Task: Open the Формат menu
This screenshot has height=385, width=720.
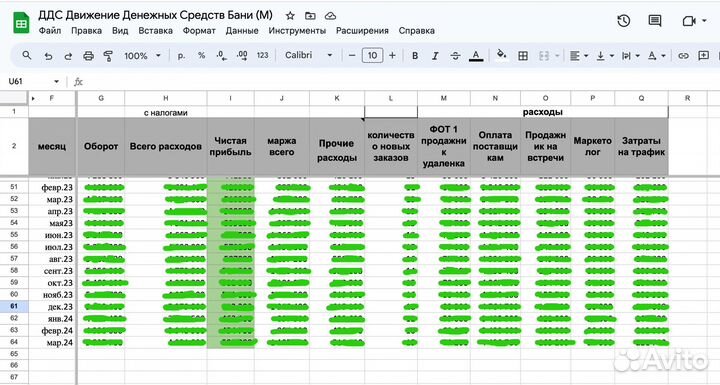Action: (199, 31)
